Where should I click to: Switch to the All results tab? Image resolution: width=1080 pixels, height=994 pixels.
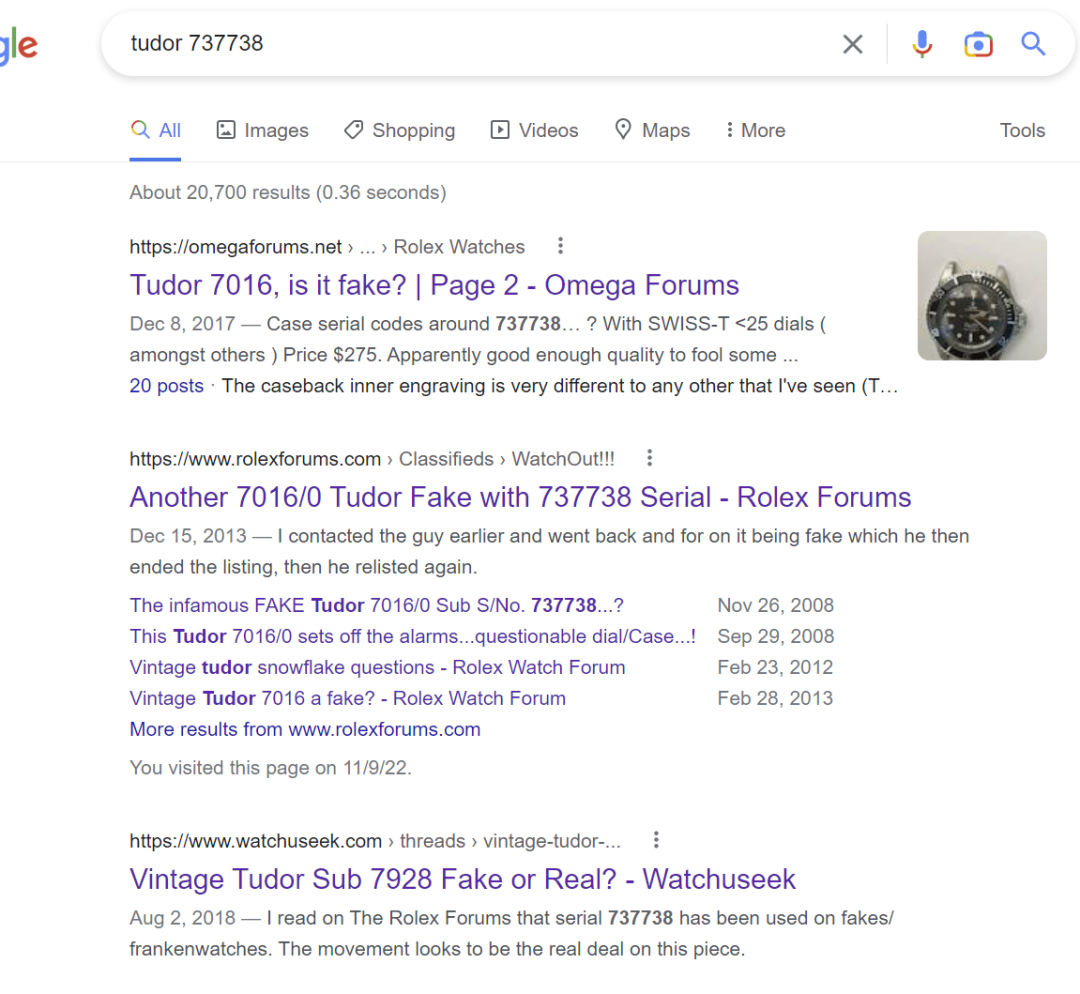(156, 130)
